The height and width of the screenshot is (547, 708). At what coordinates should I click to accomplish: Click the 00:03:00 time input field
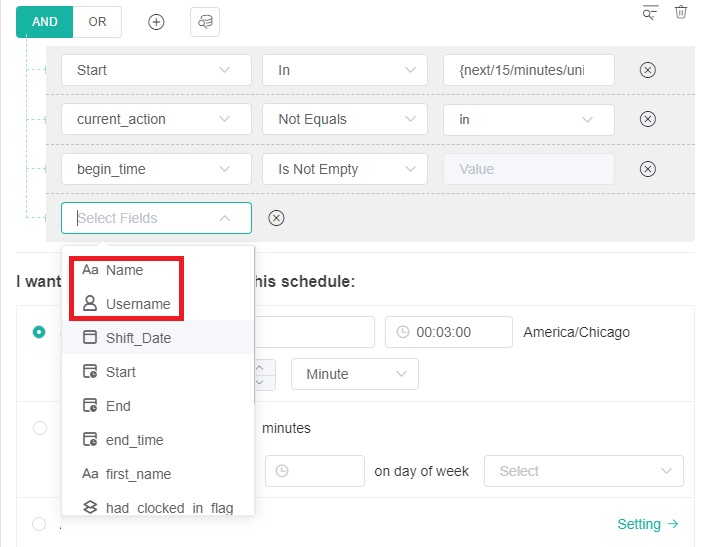tap(448, 332)
